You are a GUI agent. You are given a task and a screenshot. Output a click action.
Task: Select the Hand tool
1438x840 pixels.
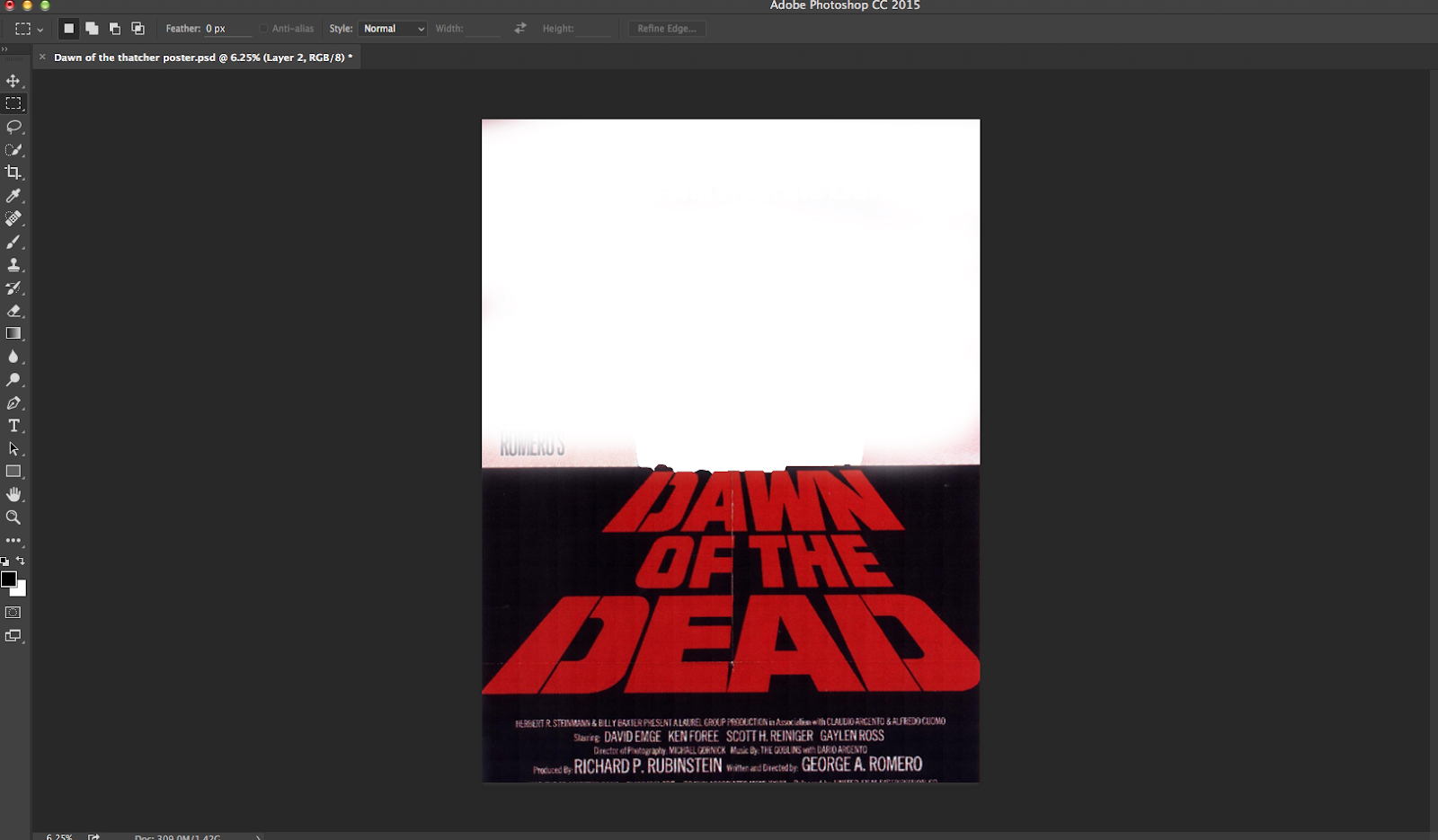click(13, 494)
